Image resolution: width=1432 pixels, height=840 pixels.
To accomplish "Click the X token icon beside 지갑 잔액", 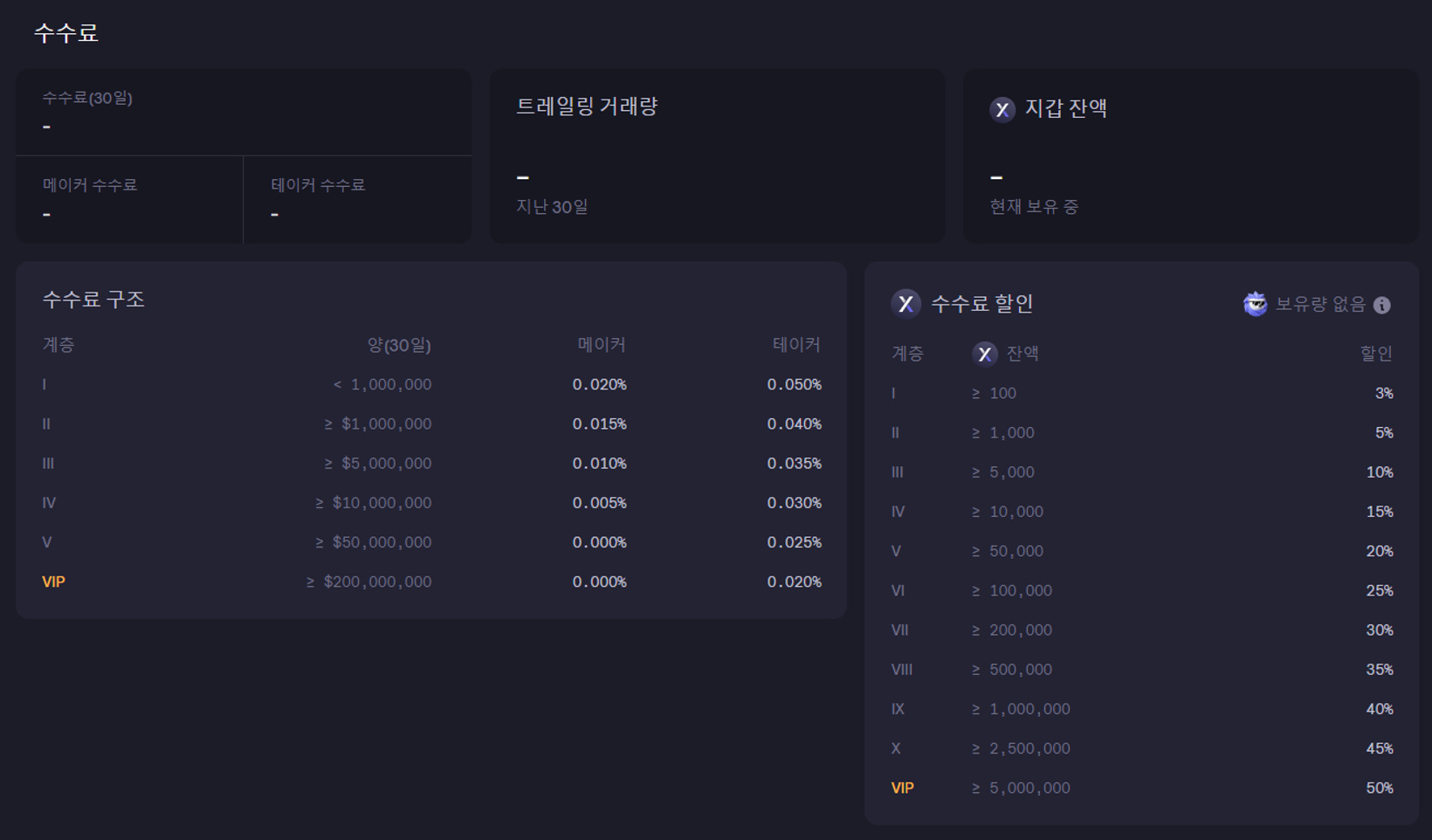I will (x=1002, y=111).
